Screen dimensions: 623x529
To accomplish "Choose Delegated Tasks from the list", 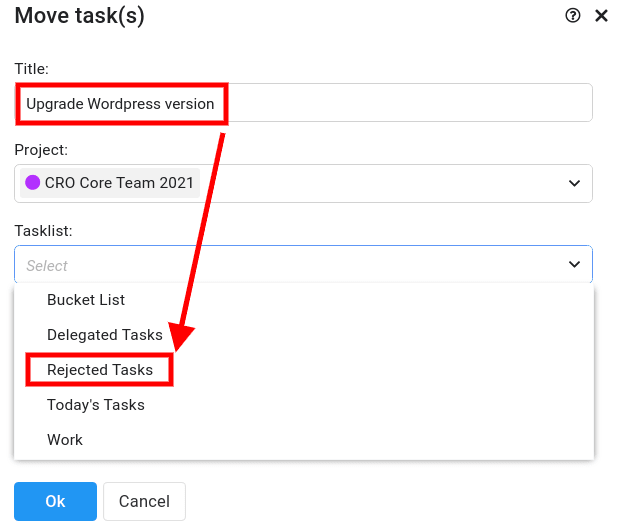I will (x=105, y=335).
